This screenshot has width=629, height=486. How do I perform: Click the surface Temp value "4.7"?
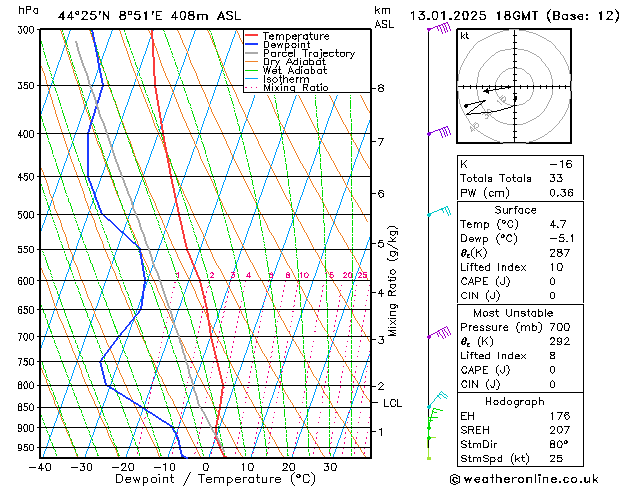click(558, 224)
